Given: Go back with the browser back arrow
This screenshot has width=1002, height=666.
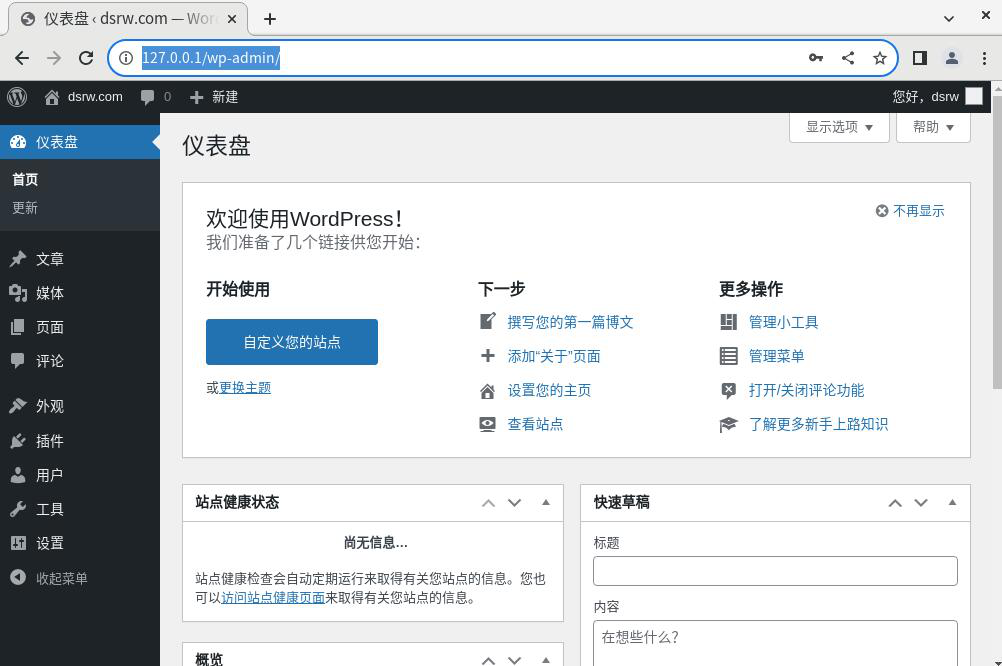Looking at the screenshot, I should click(x=22, y=58).
